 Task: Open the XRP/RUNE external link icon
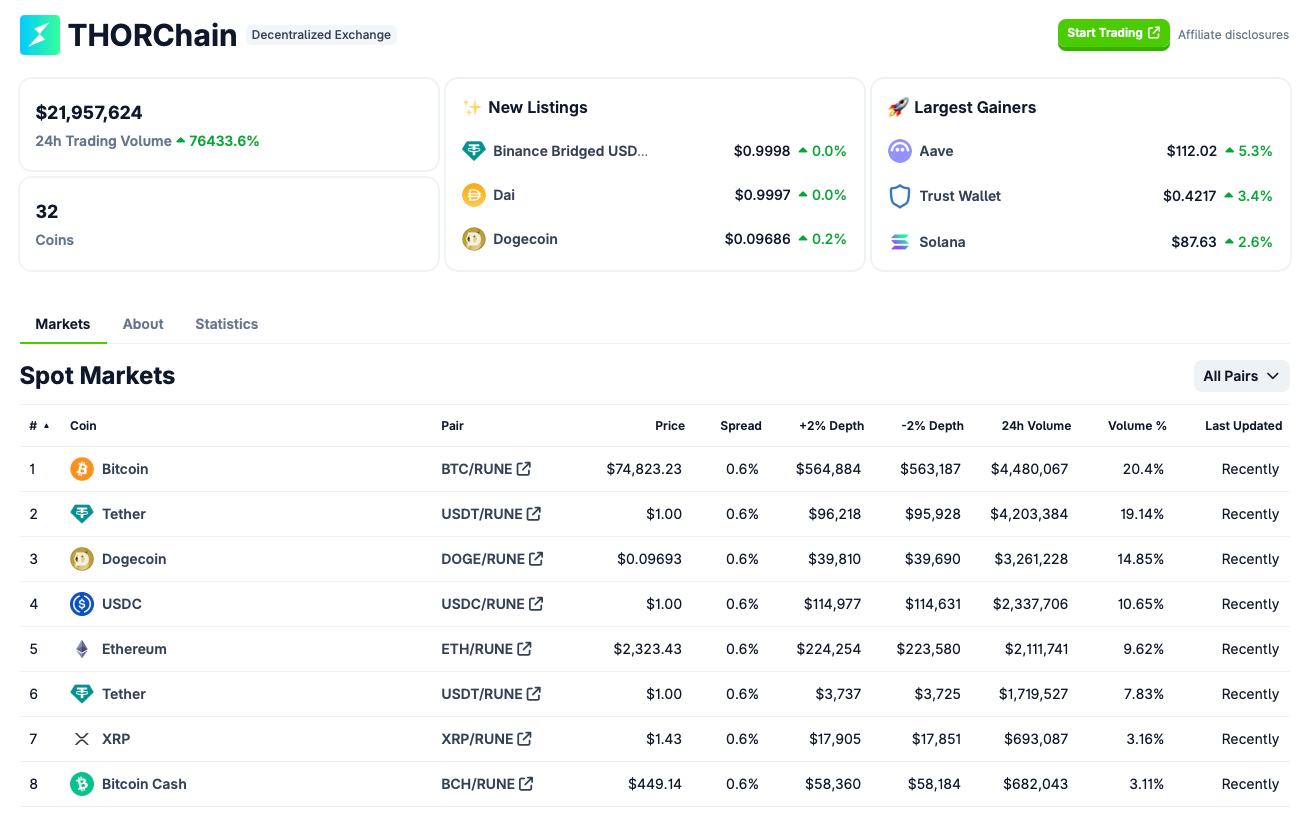pyautogui.click(x=525, y=739)
